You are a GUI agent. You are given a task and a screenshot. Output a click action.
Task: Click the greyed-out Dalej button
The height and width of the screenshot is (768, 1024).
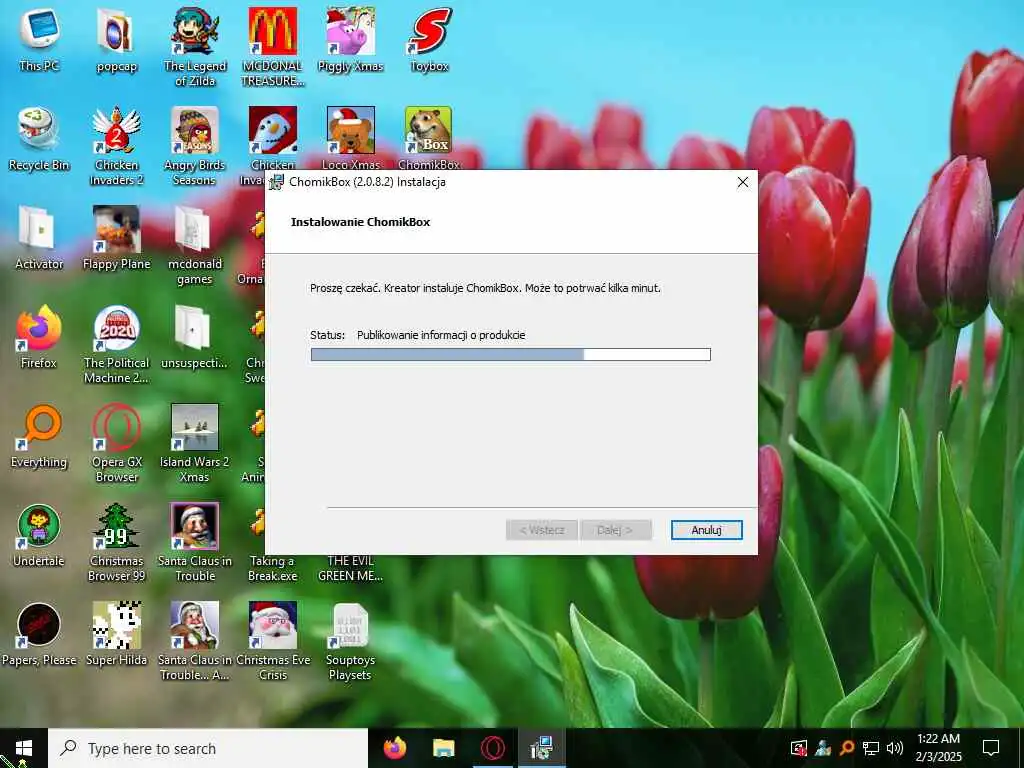(x=615, y=530)
